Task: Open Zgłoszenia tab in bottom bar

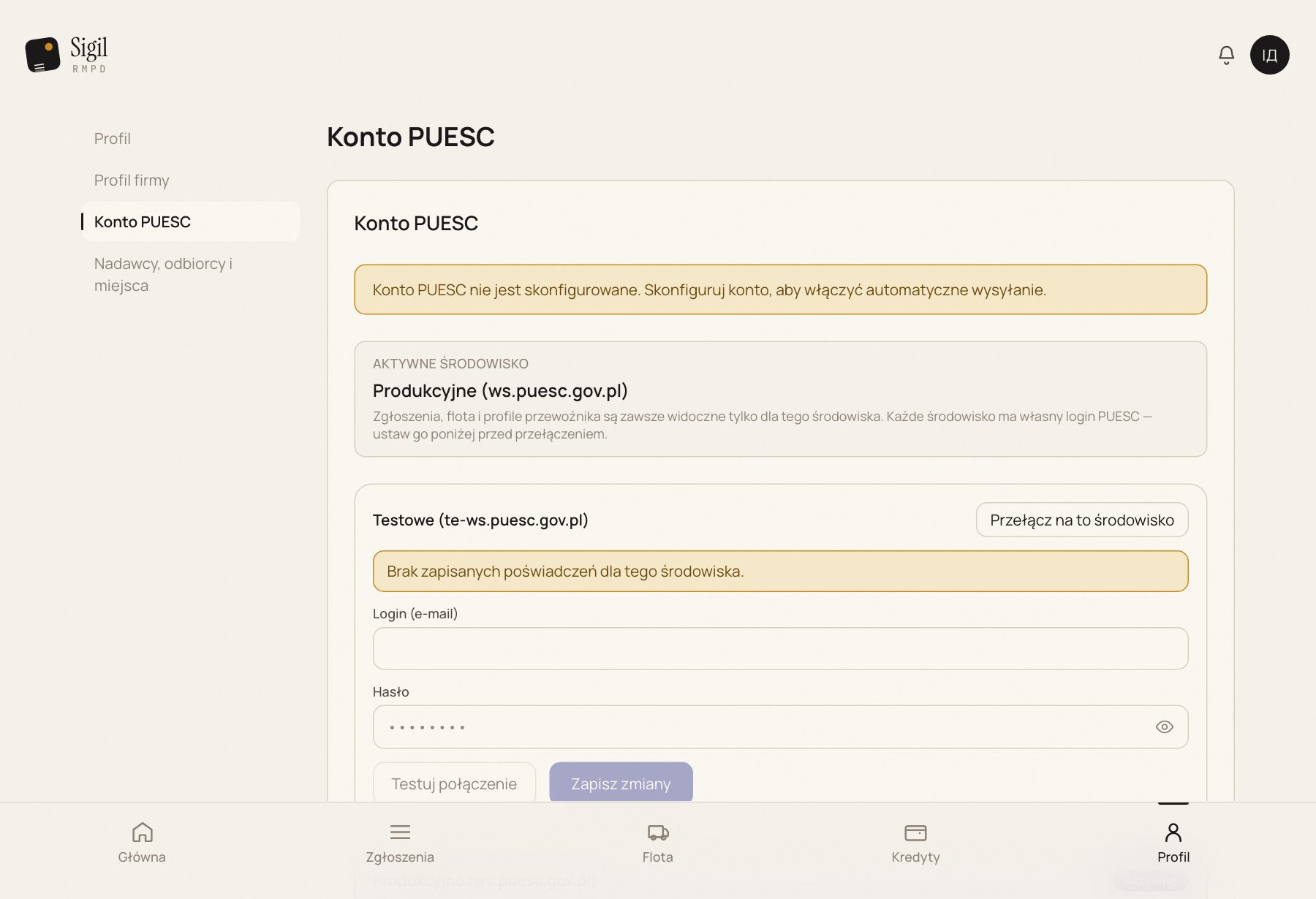Action: (x=400, y=843)
